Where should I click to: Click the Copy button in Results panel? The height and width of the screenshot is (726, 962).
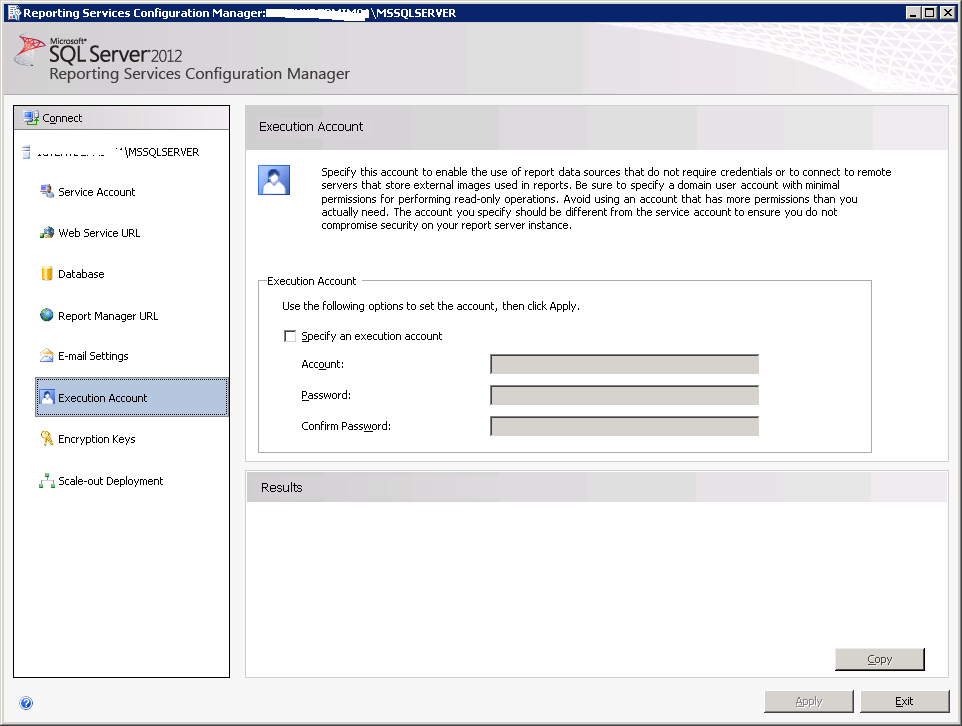tap(879, 659)
